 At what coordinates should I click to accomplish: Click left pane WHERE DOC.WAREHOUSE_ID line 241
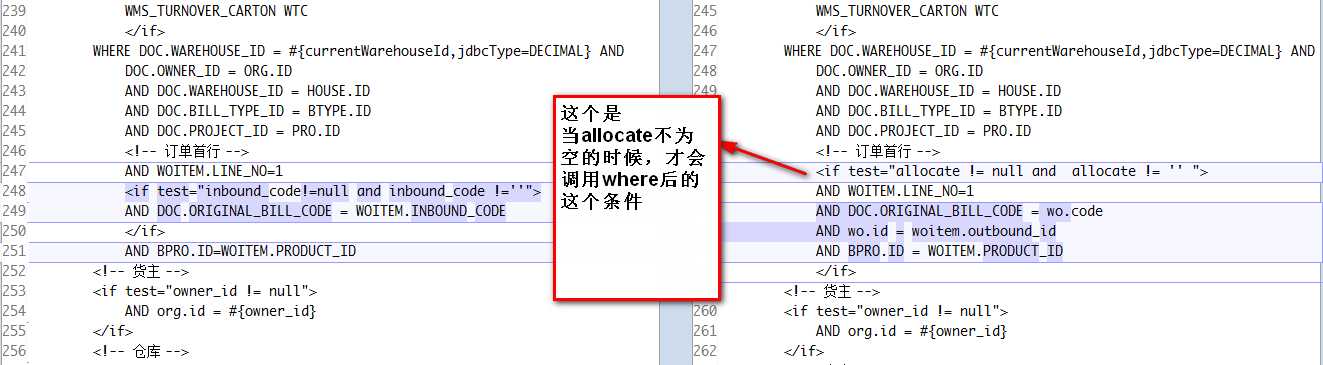(358, 51)
